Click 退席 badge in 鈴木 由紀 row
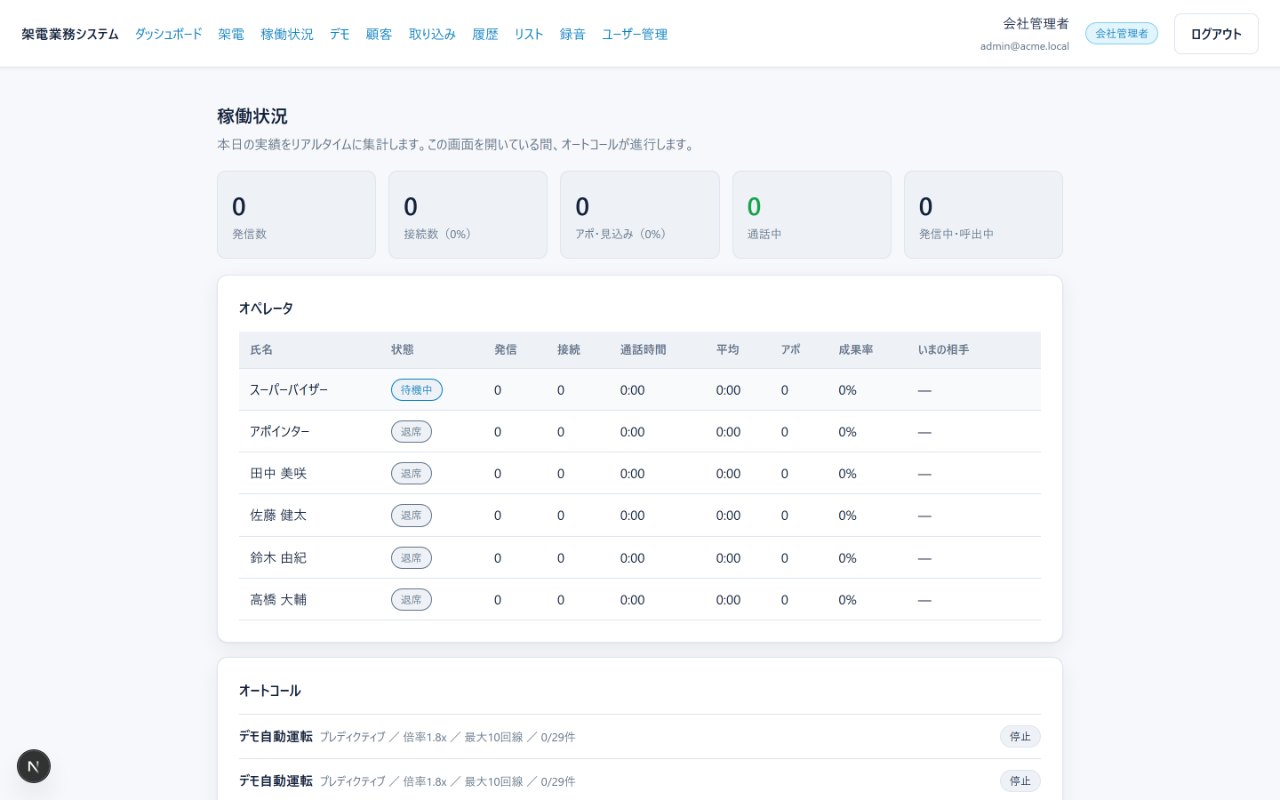 [x=411, y=558]
